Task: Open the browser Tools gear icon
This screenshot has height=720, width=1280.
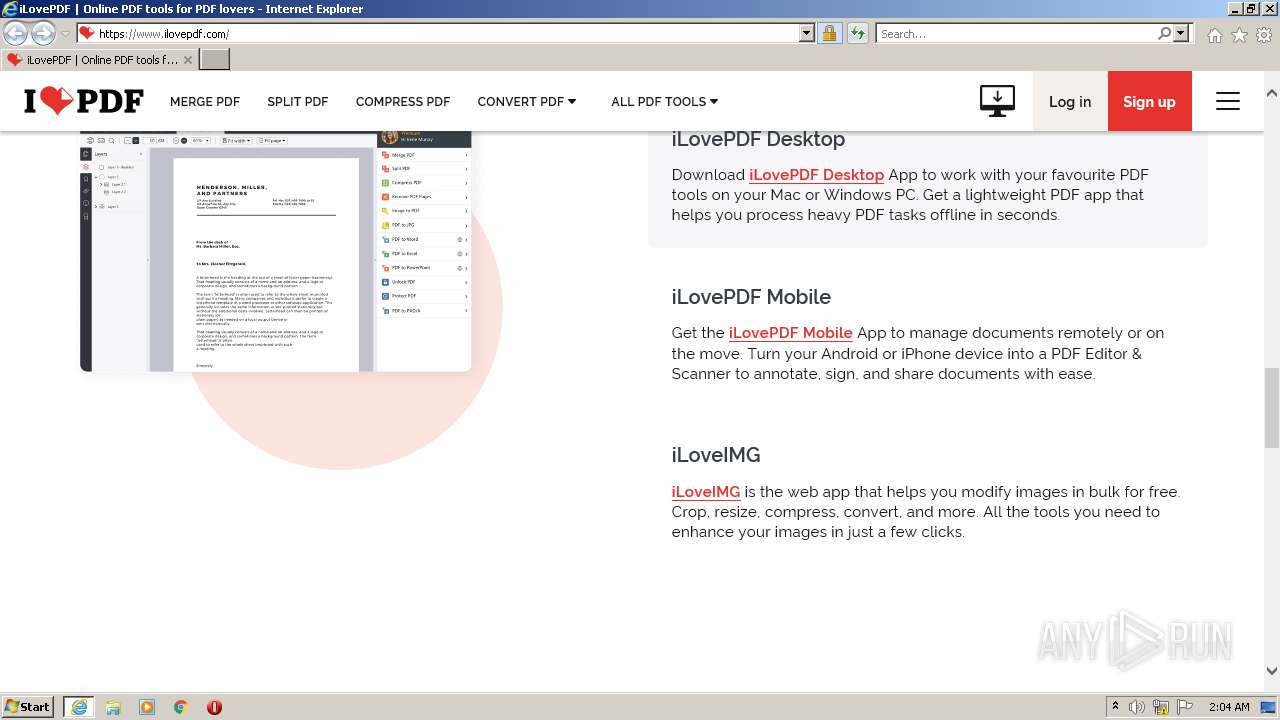Action: click(x=1264, y=35)
